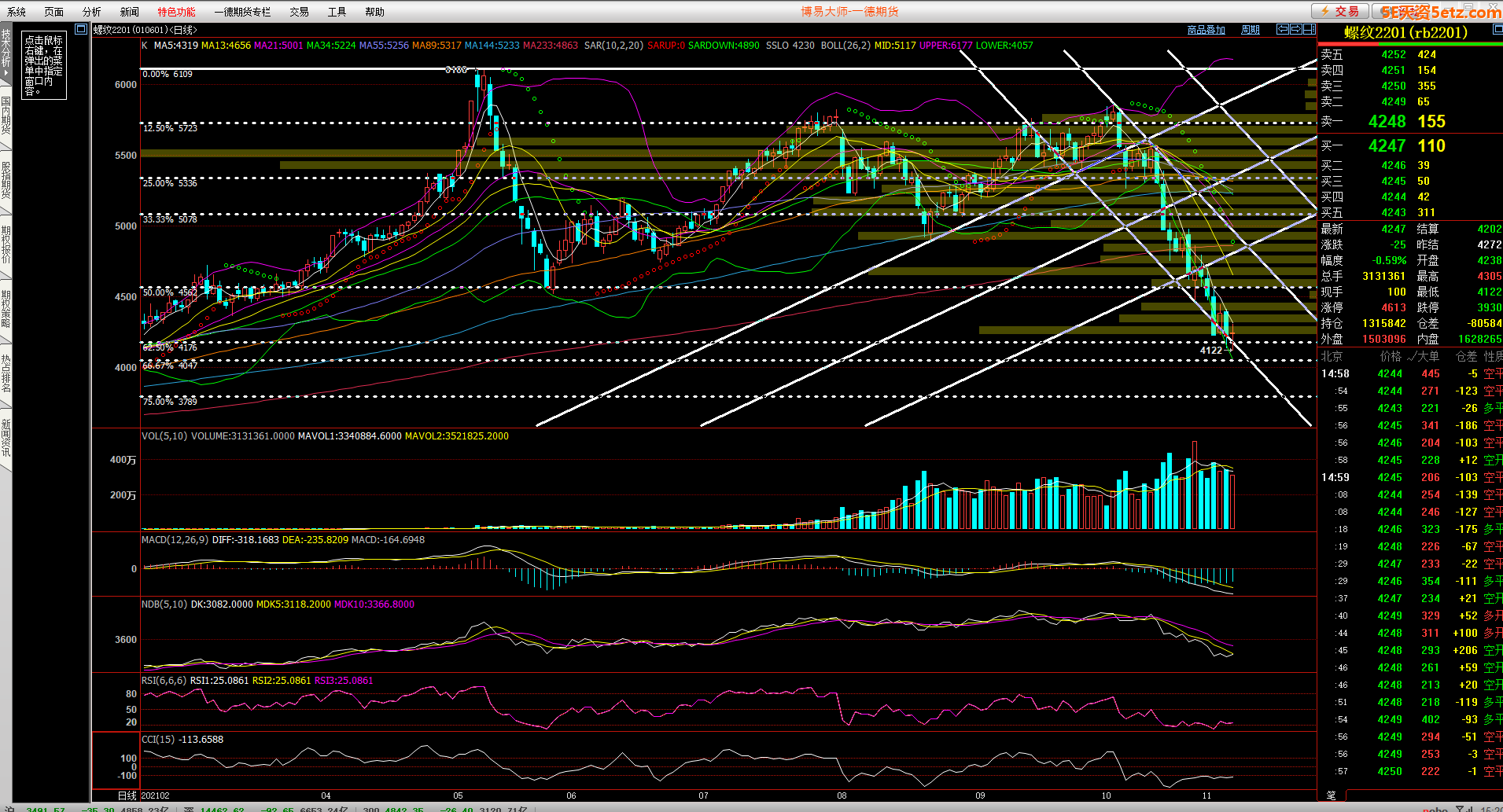Click the MA5:4319 moving average label
This screenshot has width=1503, height=812.
click(x=175, y=46)
